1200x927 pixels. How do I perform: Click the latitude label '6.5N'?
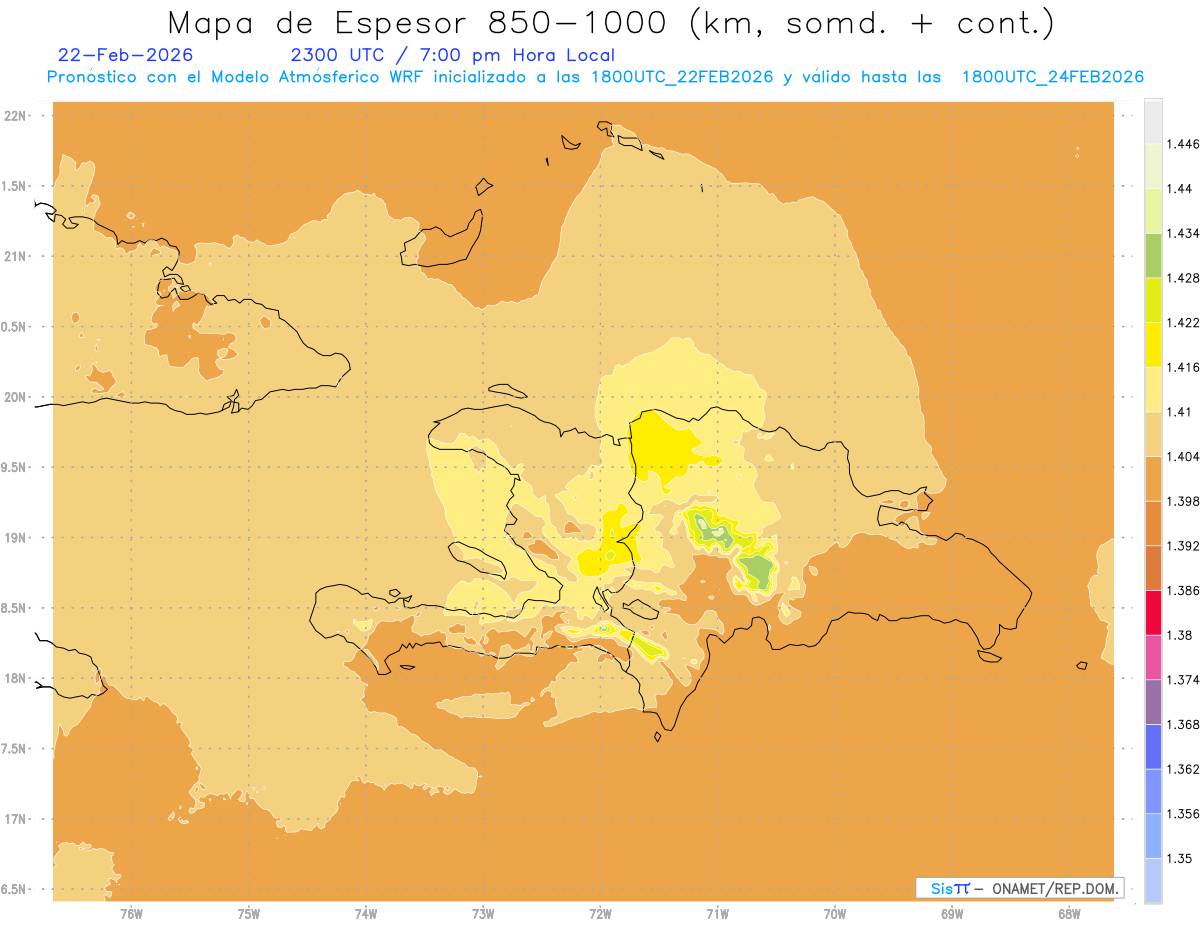pyautogui.click(x=15, y=889)
